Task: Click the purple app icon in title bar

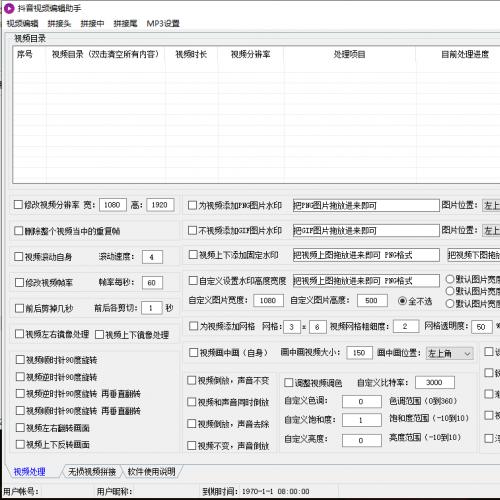Action: tap(8, 8)
